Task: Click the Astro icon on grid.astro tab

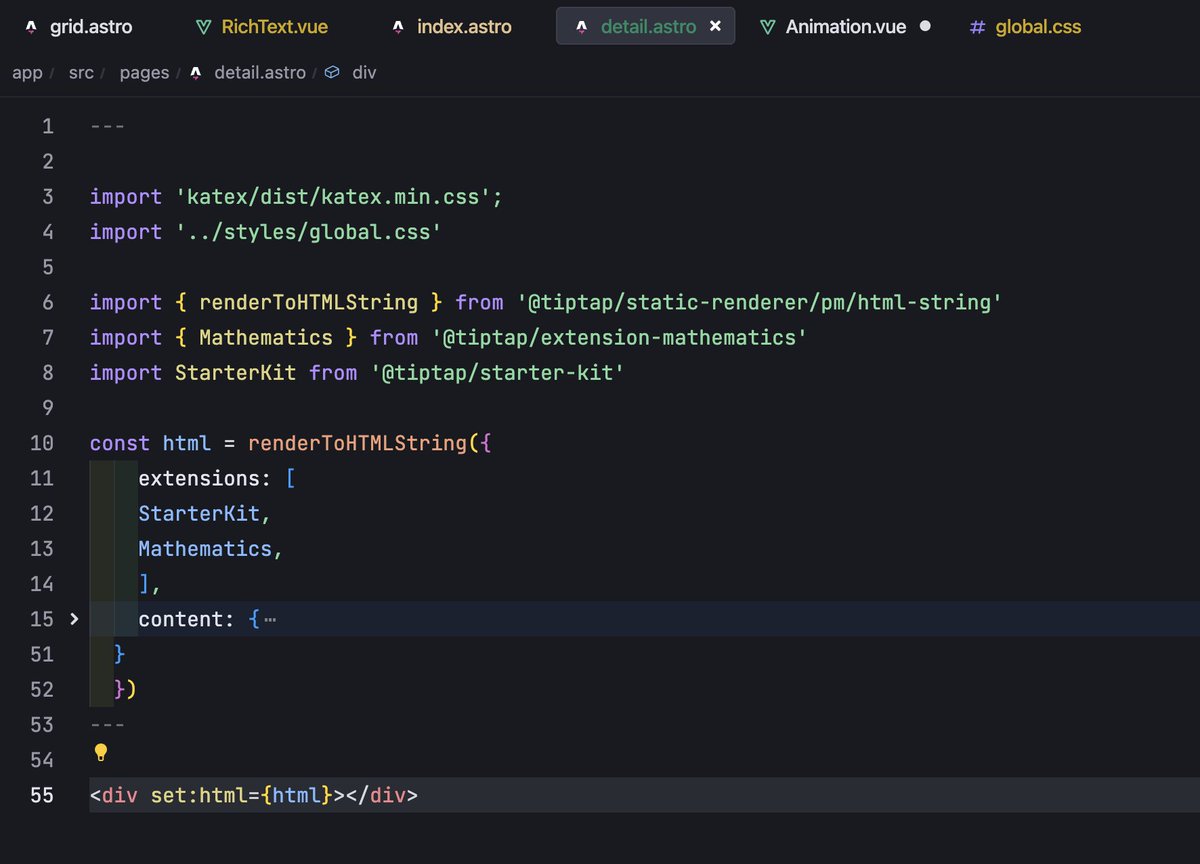Action: point(31,26)
